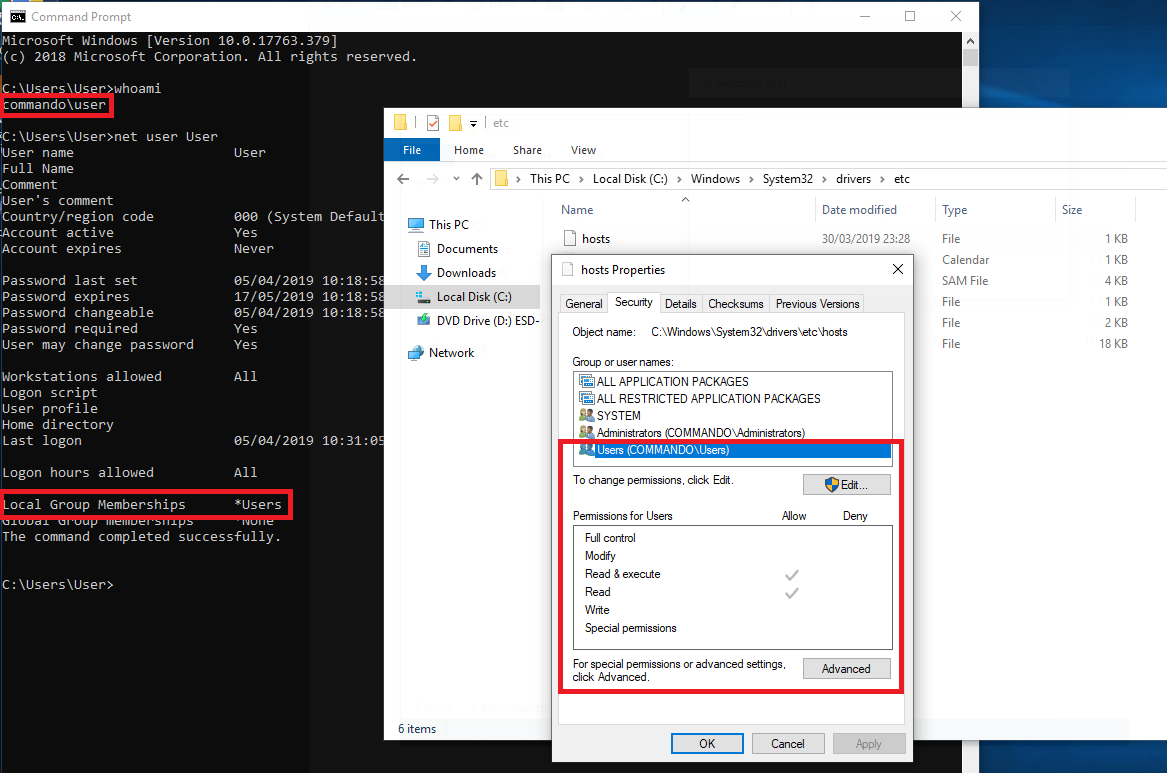Expand the chevron after drivers in breadcrumb
The image size is (1167, 773).
[883, 179]
